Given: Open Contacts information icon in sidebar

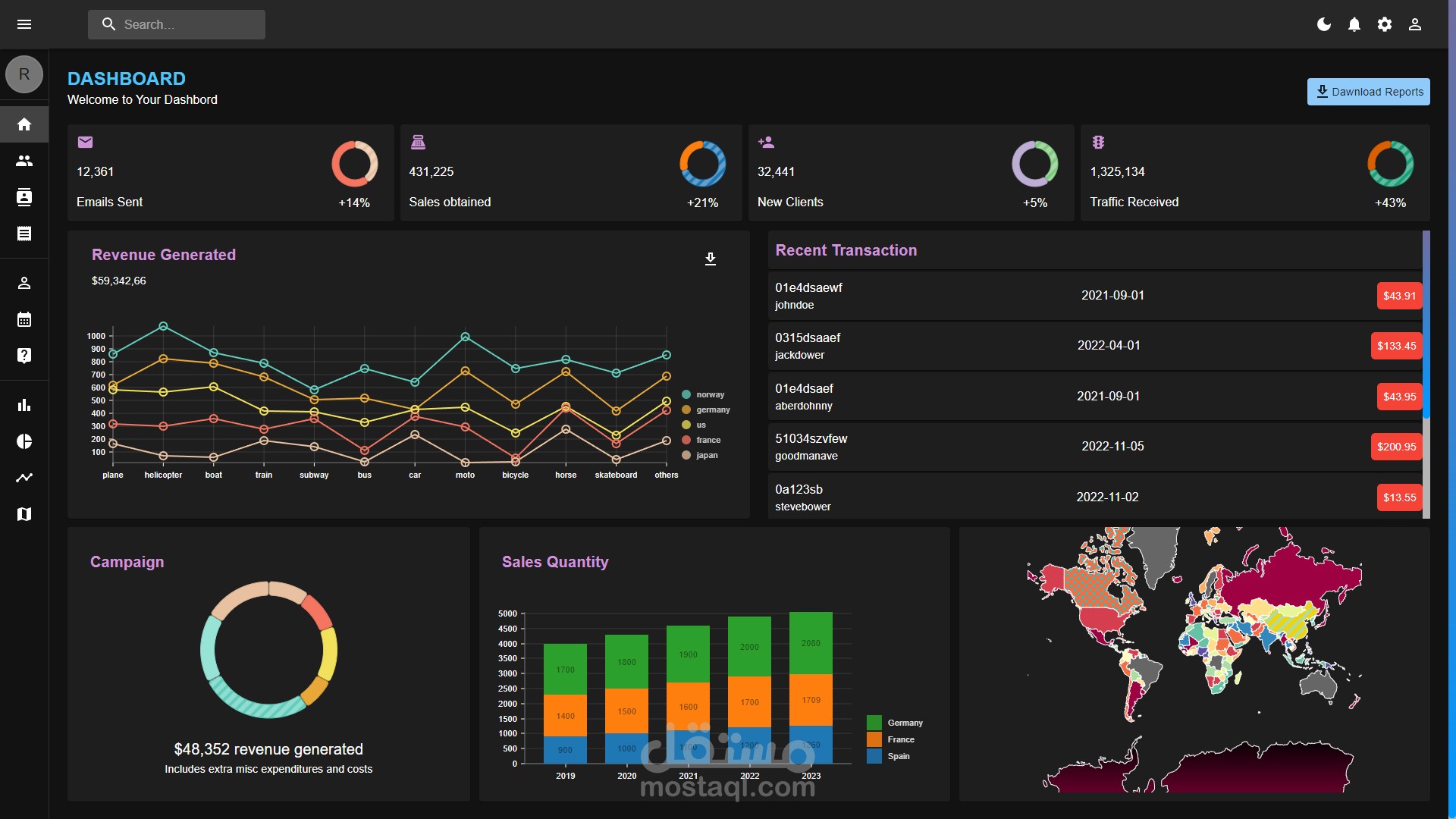Looking at the screenshot, I should pos(24,197).
